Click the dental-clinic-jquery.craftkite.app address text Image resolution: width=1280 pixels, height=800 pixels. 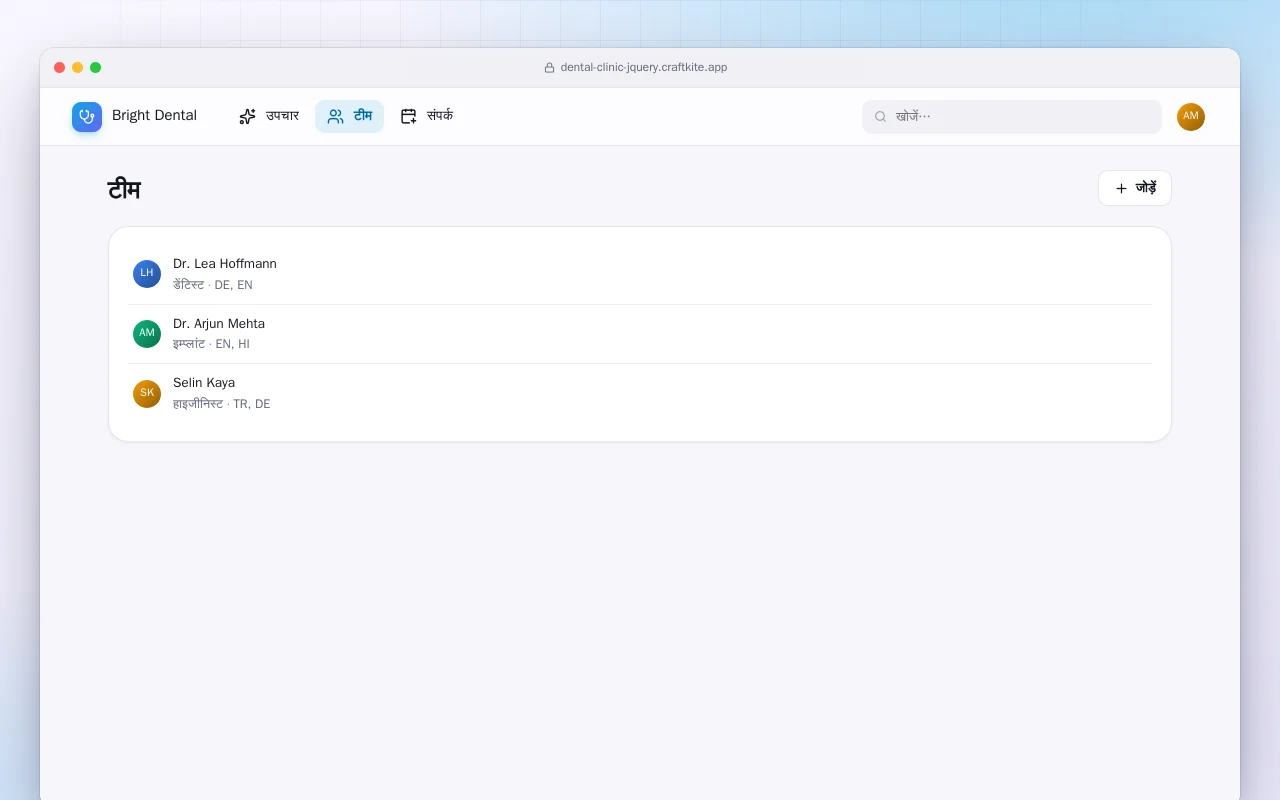click(x=644, y=68)
